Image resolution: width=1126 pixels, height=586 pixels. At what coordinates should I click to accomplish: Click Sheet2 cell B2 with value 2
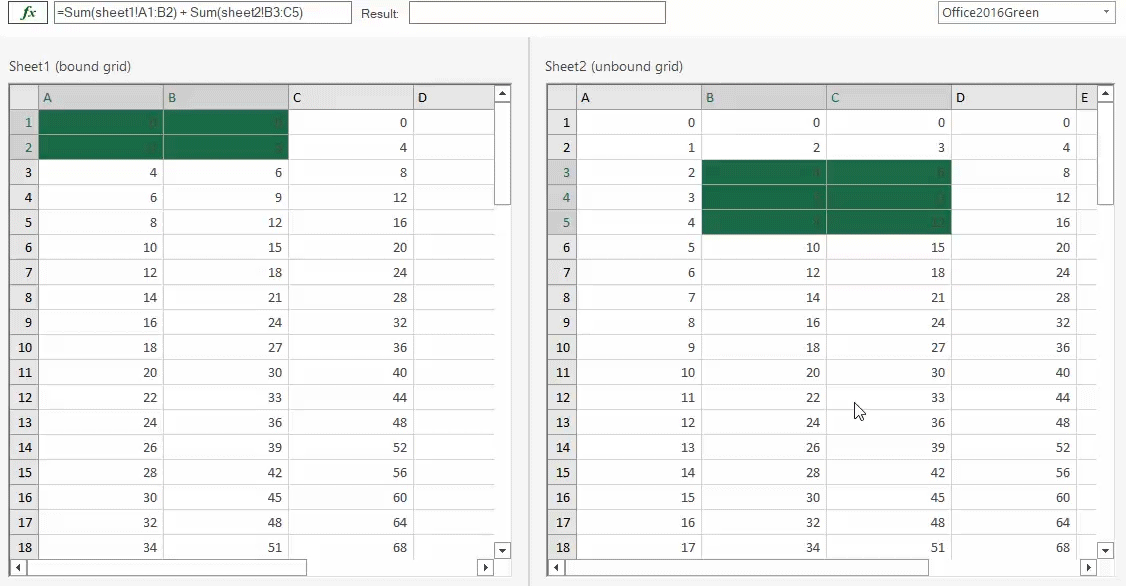tap(763, 147)
